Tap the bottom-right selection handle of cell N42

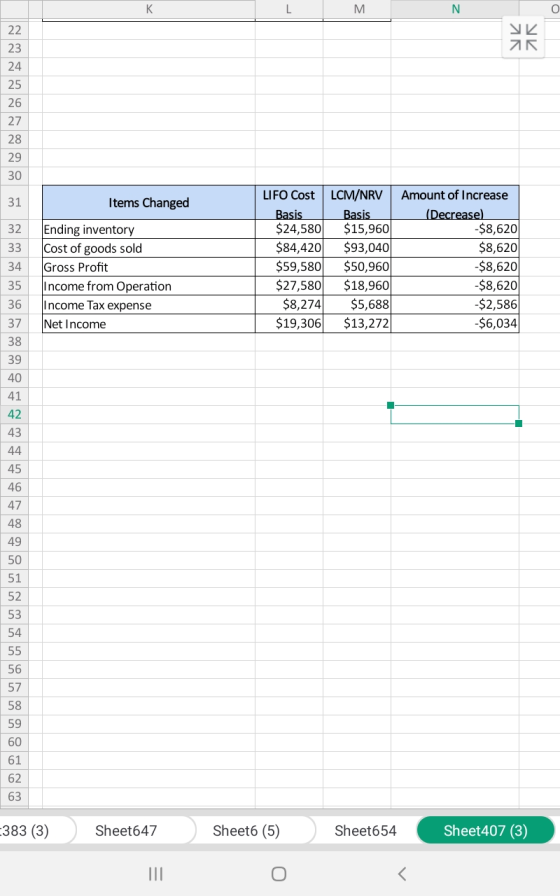pyautogui.click(x=518, y=423)
